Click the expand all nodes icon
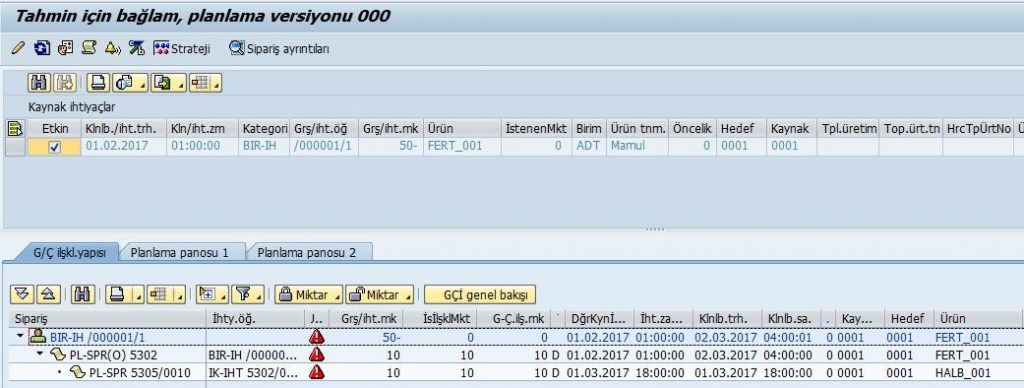The width and height of the screenshot is (1024, 388). pyautogui.click(x=22, y=295)
